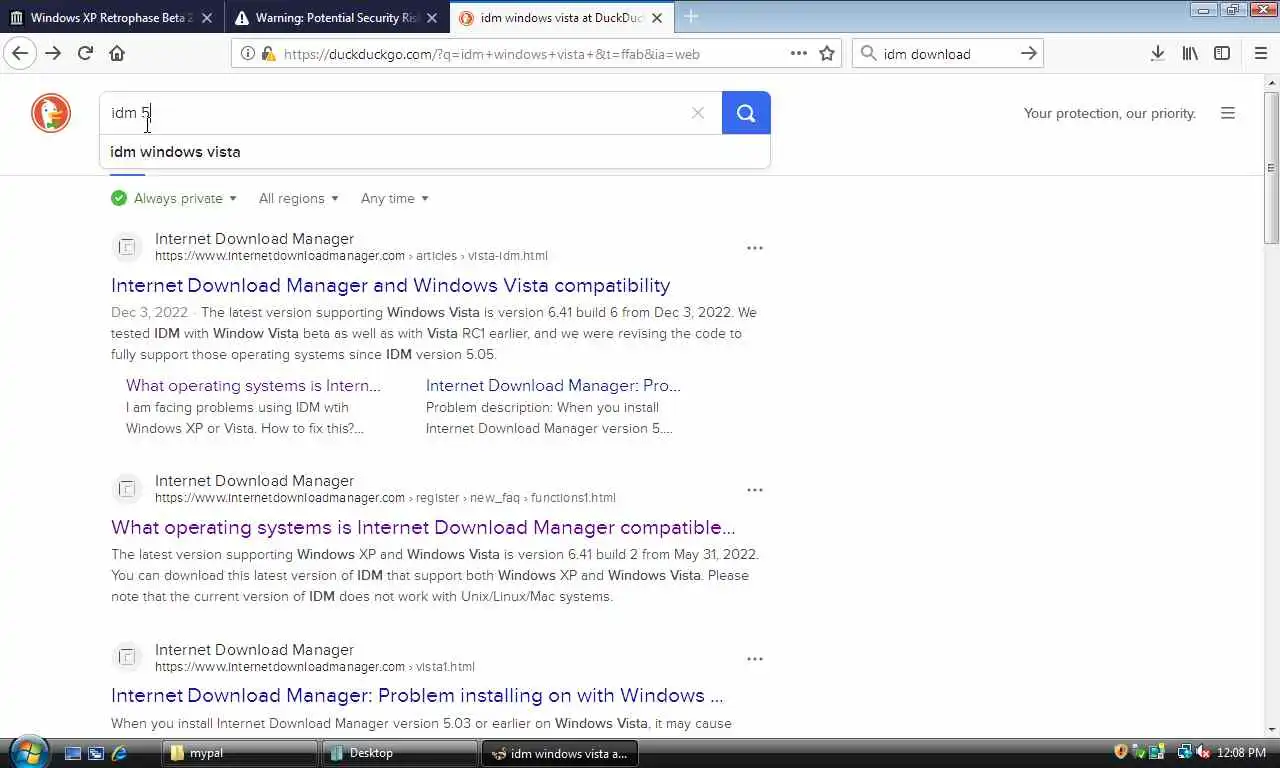
Task: Open DuckDuckGo side menu icon
Action: (x=1228, y=113)
